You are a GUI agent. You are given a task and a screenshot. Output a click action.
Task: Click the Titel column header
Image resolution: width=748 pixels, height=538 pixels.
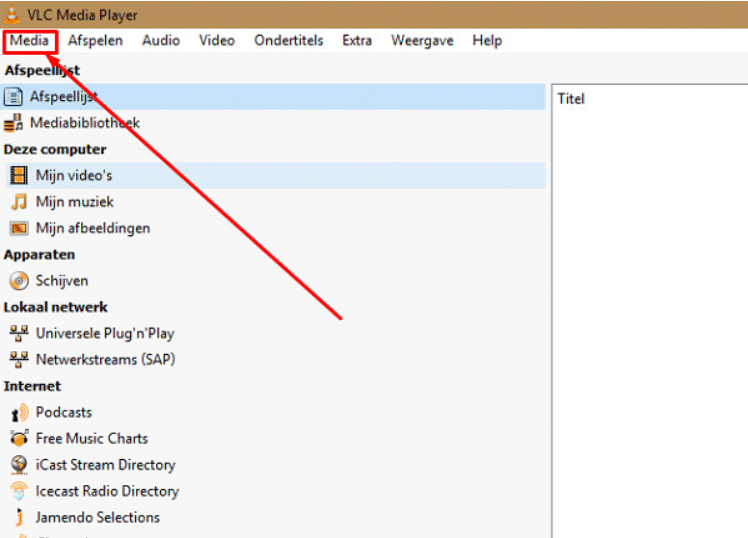571,99
